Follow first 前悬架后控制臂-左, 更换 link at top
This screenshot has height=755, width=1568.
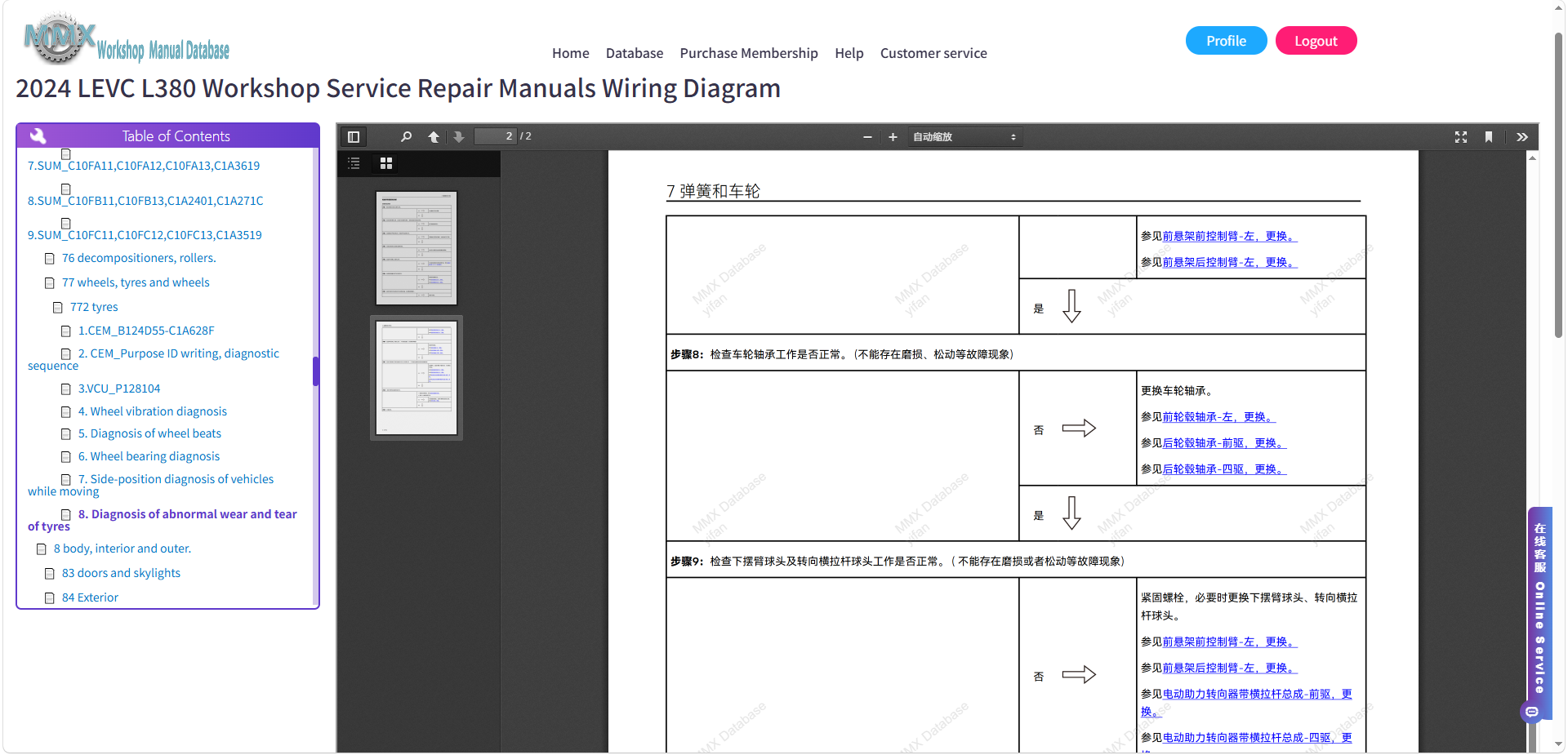pos(1230,262)
